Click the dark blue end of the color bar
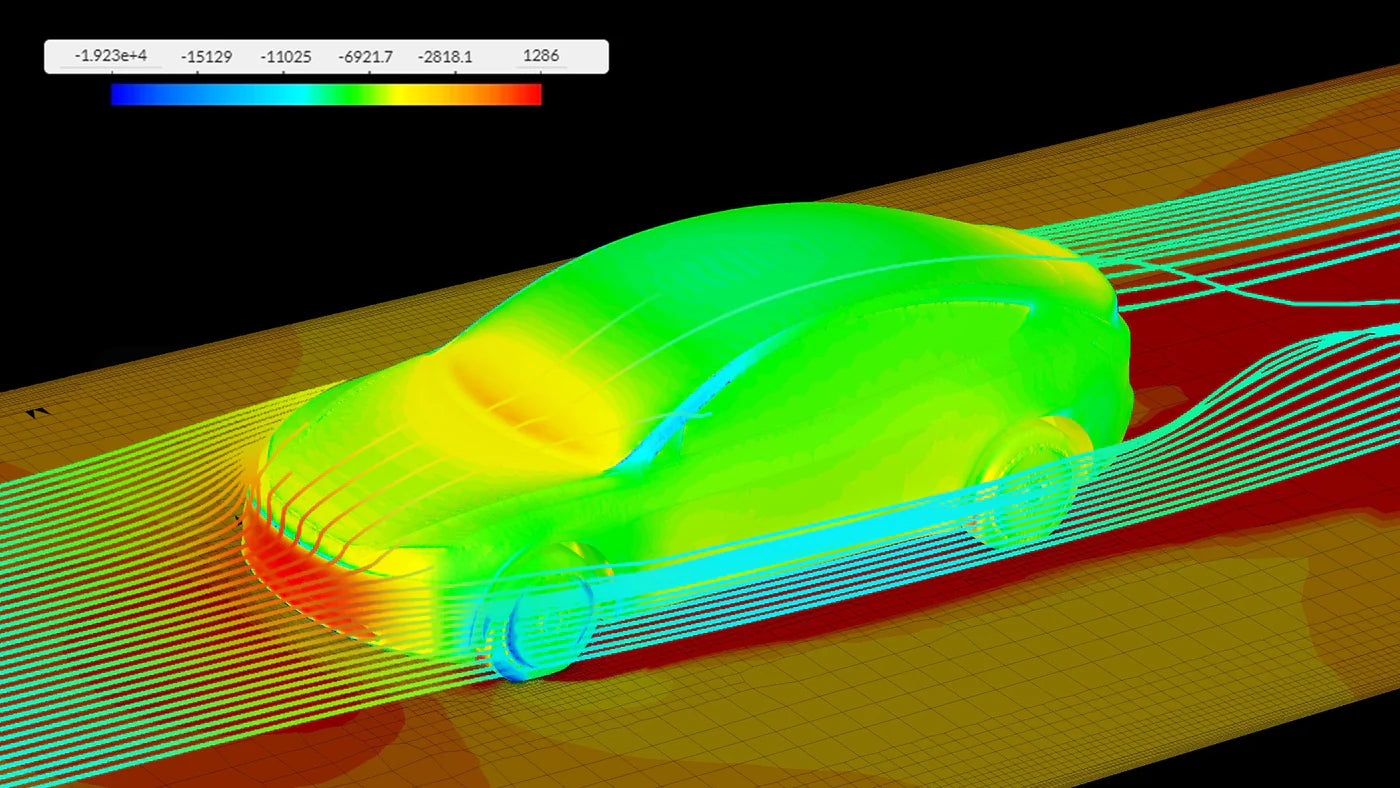Viewport: 1400px width, 788px height. pyautogui.click(x=120, y=94)
